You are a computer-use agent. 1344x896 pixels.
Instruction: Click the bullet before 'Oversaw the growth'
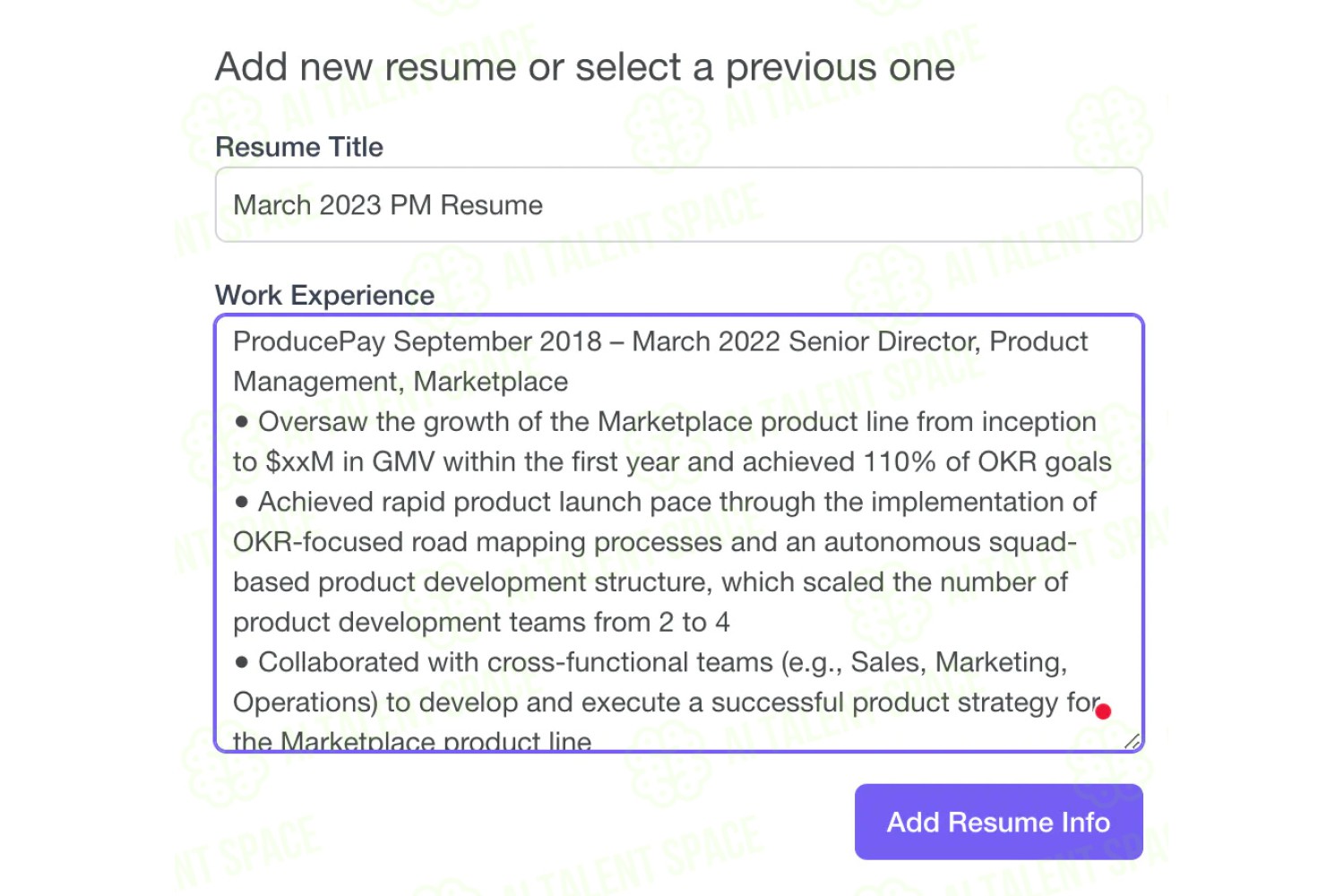point(241,421)
